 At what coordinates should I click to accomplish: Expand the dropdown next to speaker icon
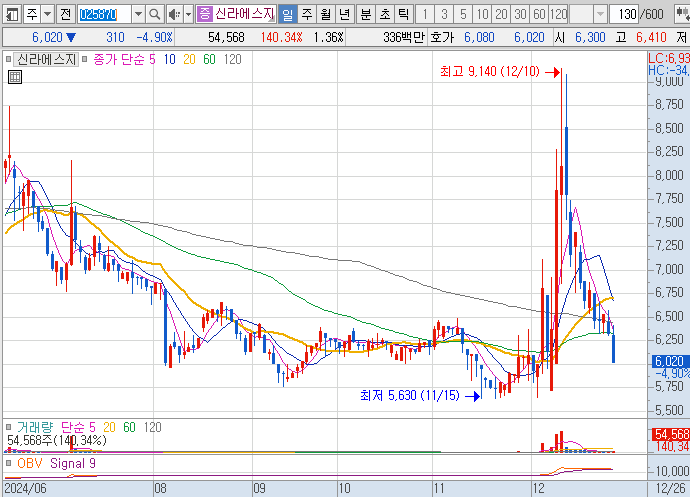pyautogui.click(x=188, y=15)
